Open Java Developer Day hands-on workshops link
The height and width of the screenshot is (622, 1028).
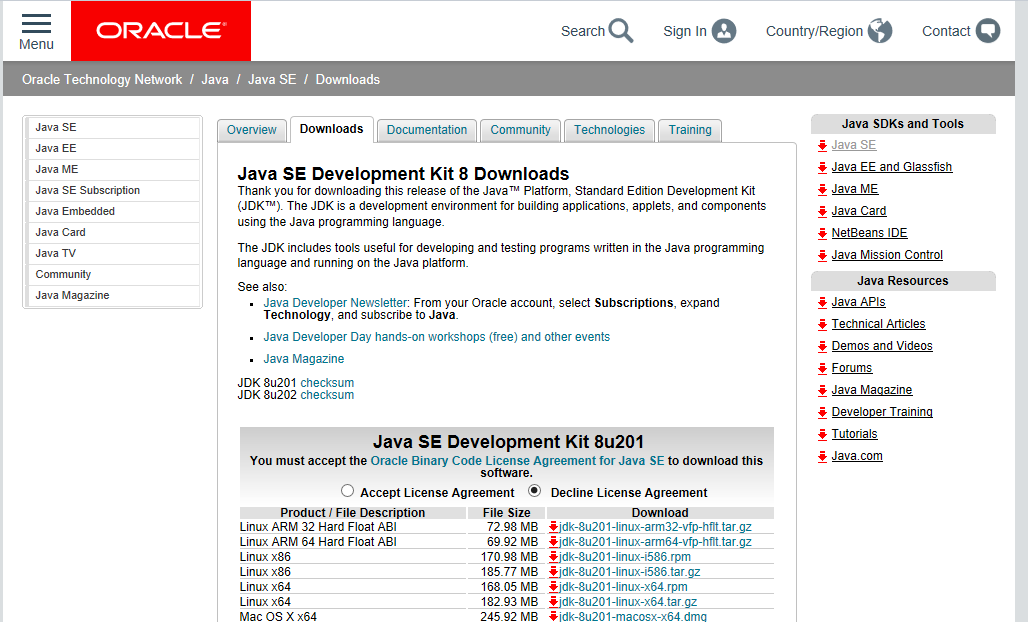coord(437,337)
